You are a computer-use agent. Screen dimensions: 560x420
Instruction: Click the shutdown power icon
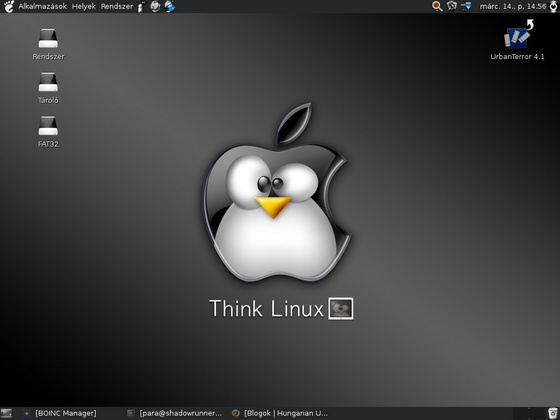point(553,6)
